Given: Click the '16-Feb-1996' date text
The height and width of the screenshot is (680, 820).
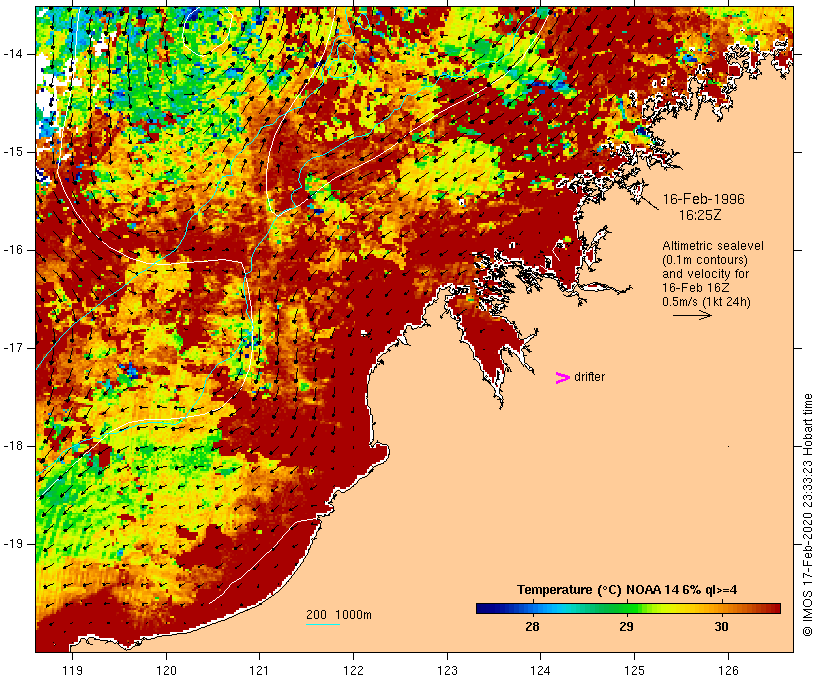Looking at the screenshot, I should click(703, 199).
